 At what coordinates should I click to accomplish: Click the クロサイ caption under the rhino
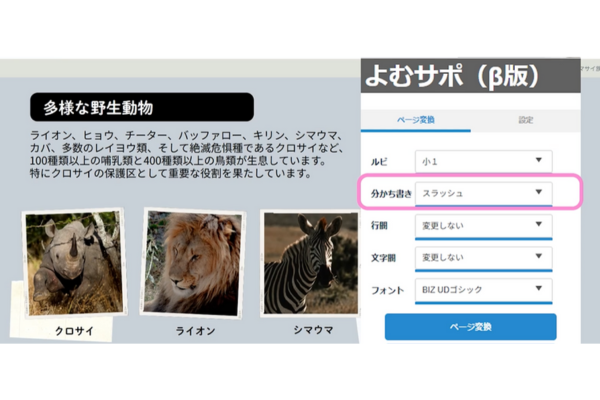pos(74,329)
